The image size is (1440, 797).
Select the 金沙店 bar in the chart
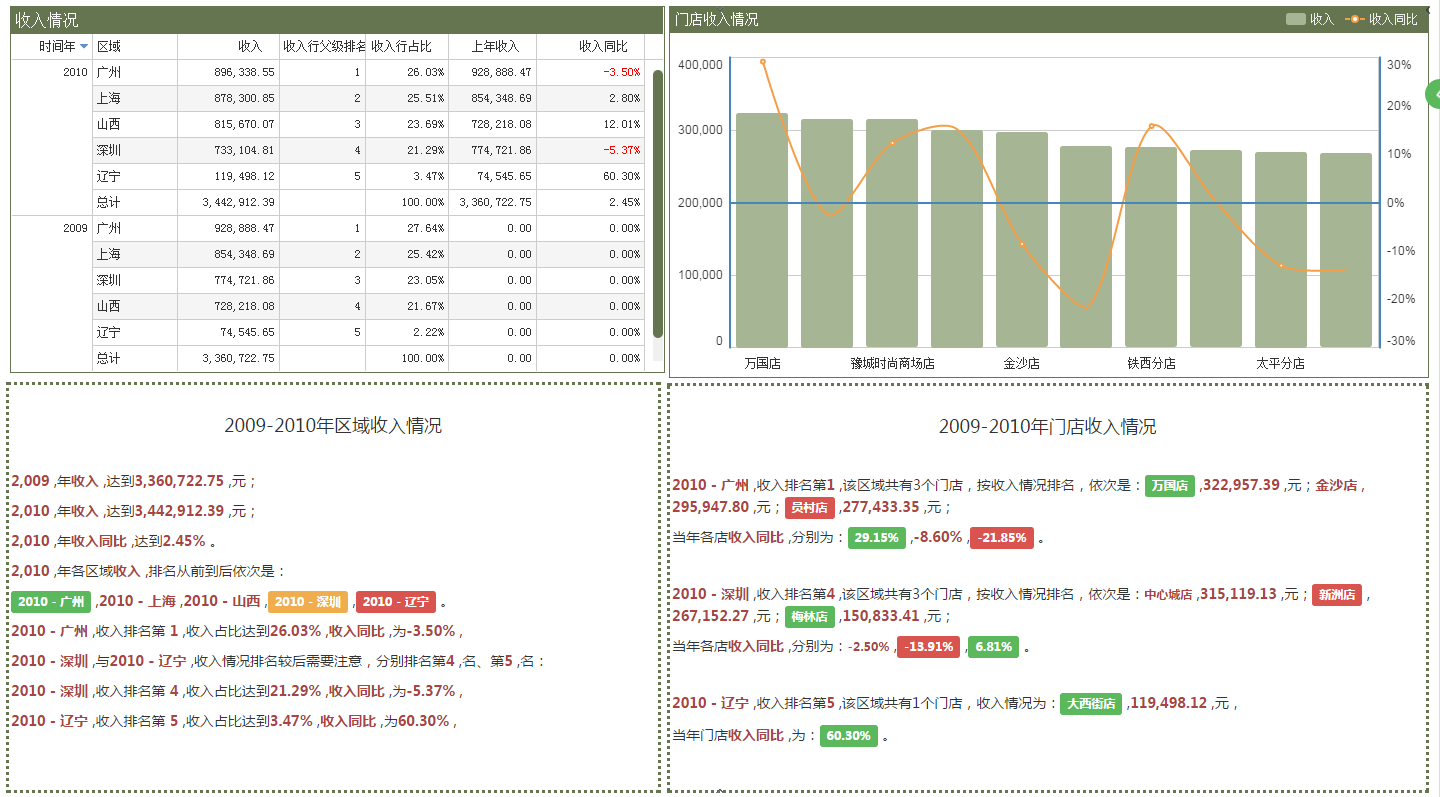coord(1022,240)
